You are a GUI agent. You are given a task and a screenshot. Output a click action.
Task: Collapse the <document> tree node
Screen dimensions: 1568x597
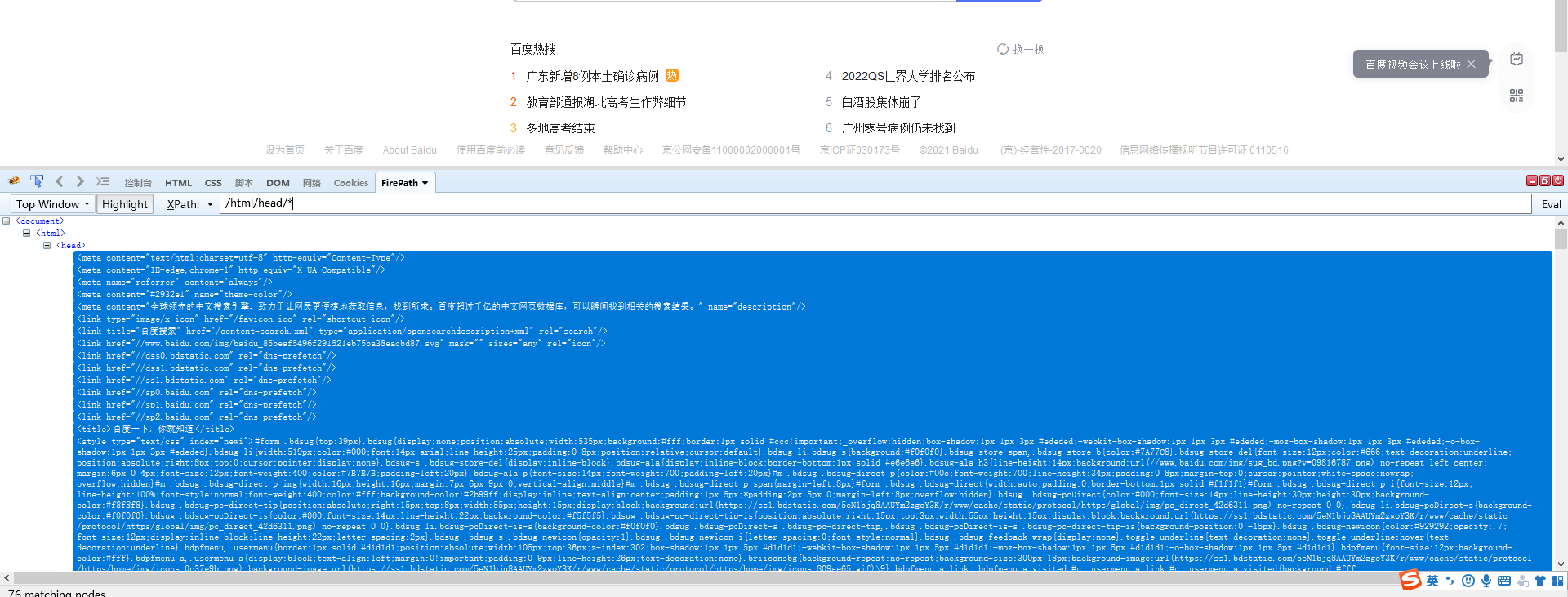[x=7, y=221]
